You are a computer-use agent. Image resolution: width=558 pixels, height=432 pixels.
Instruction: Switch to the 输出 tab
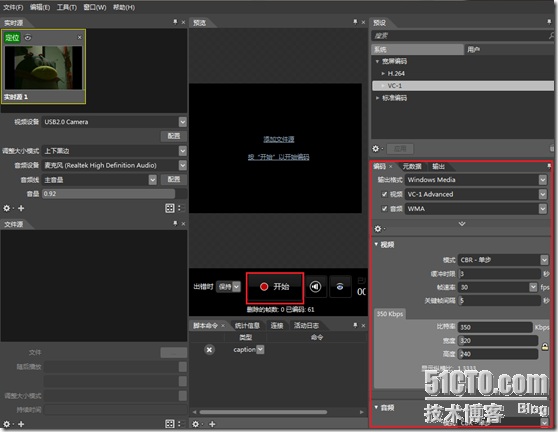438,166
